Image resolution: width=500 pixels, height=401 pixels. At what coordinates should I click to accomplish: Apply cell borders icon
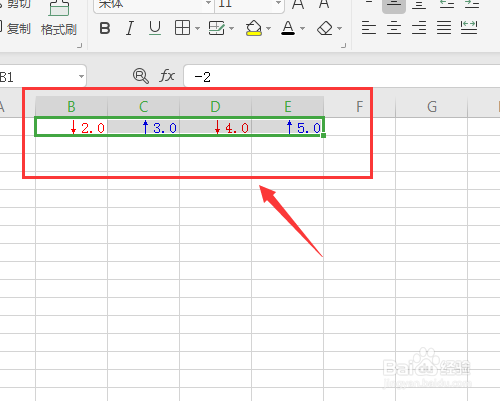[182, 28]
